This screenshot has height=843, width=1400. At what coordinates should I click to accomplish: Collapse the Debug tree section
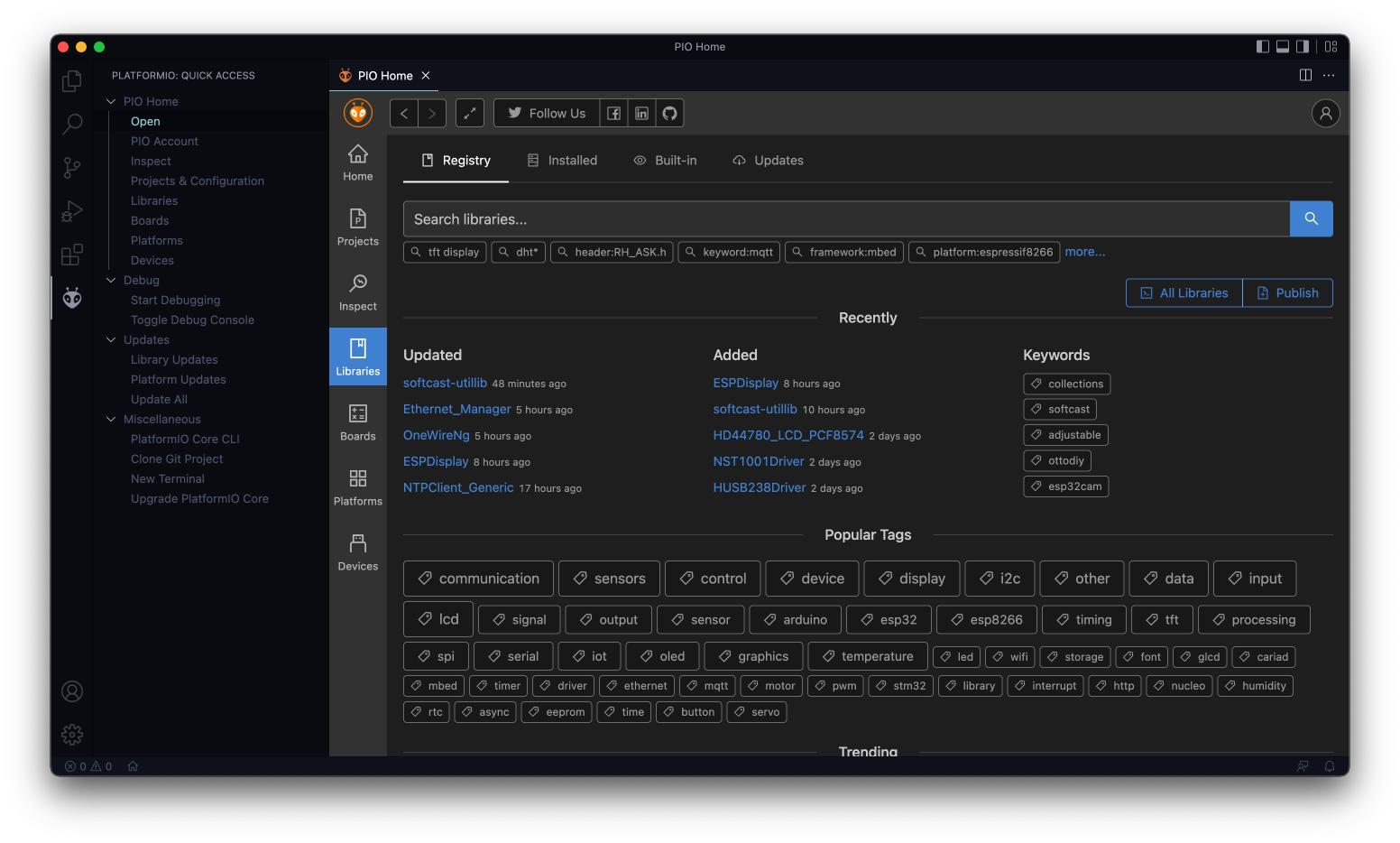(x=111, y=280)
